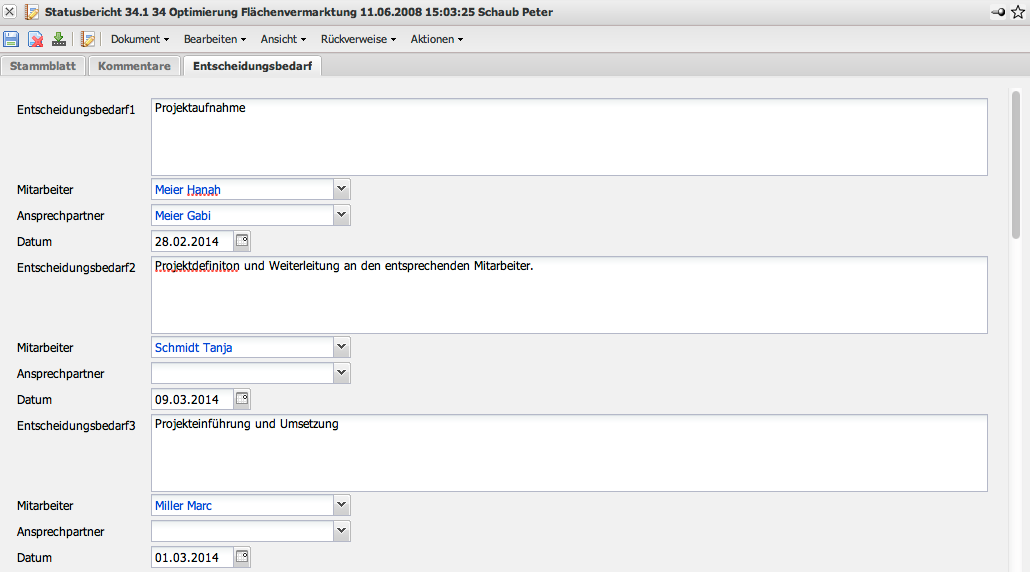Expand the Mitarbeiter dropdown showing Meier Hanah
This screenshot has width=1030, height=572.
341,189
